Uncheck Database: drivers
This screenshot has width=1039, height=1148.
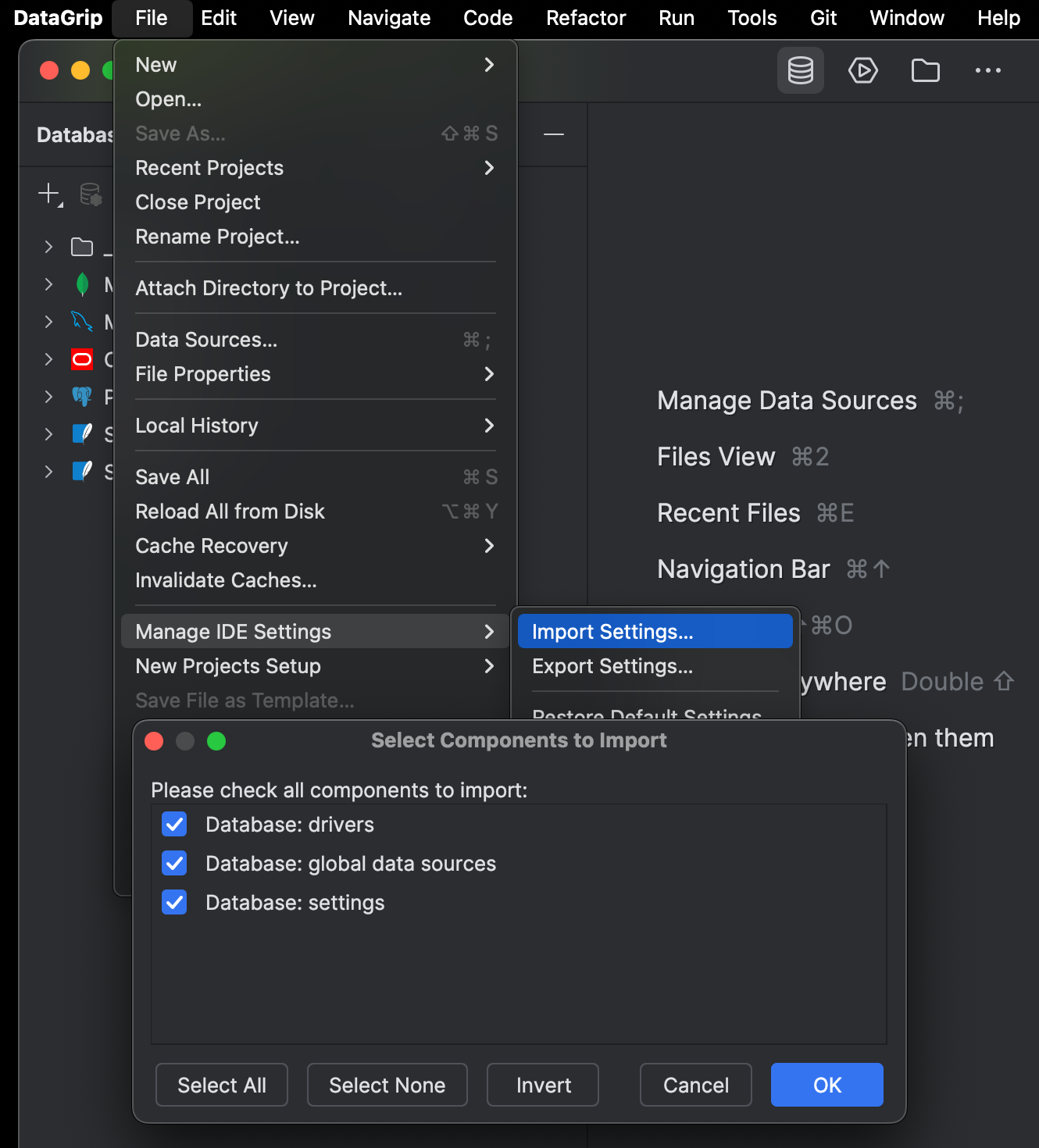[174, 824]
